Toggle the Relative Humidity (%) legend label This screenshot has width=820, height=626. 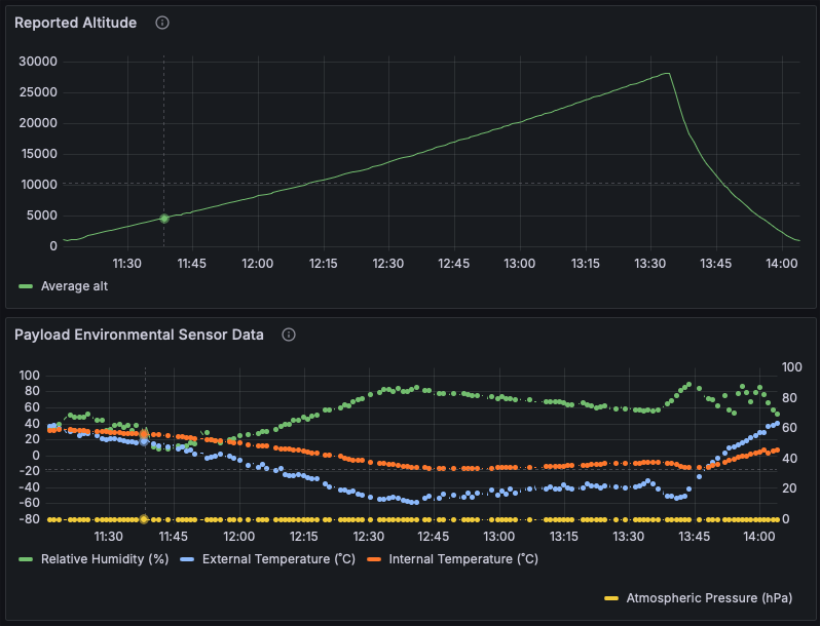pos(104,559)
